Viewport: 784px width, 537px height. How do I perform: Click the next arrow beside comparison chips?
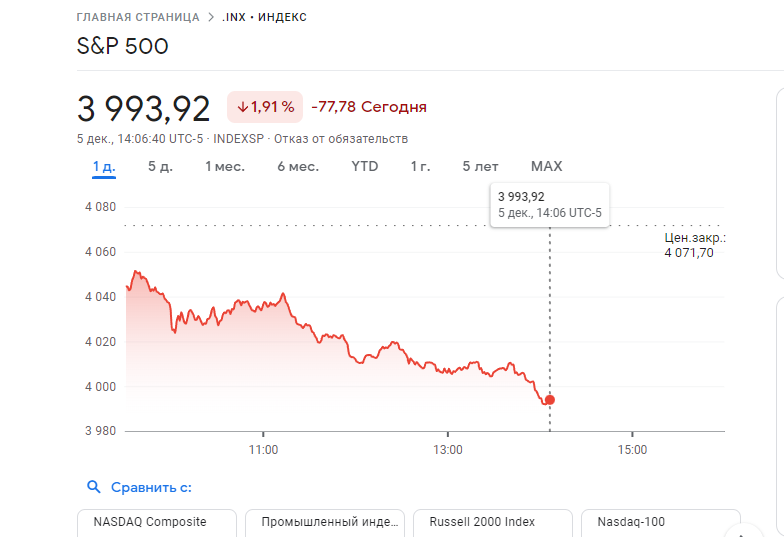(x=744, y=532)
